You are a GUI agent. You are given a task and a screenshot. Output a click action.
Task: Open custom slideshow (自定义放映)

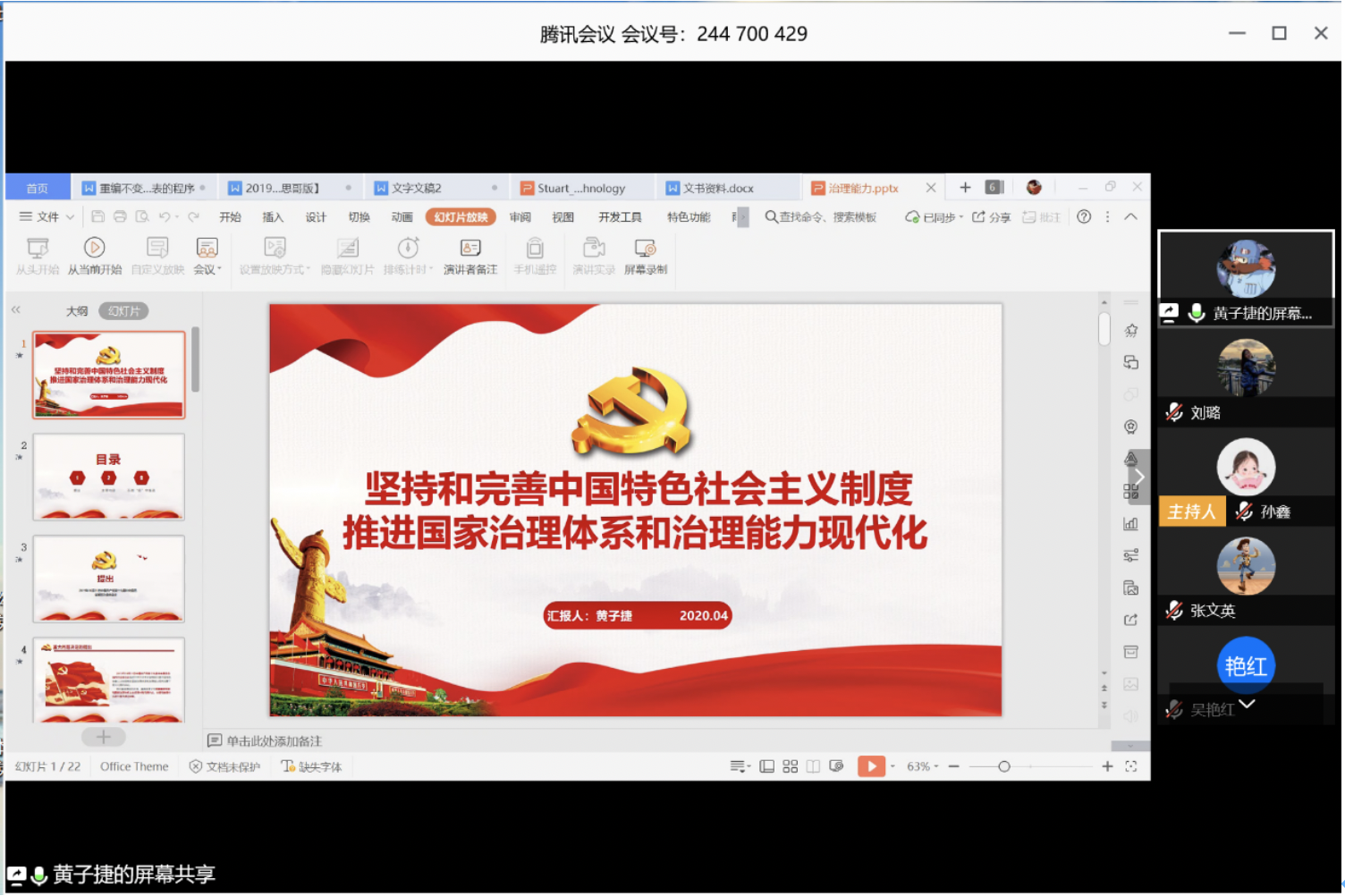pyautogui.click(x=156, y=256)
